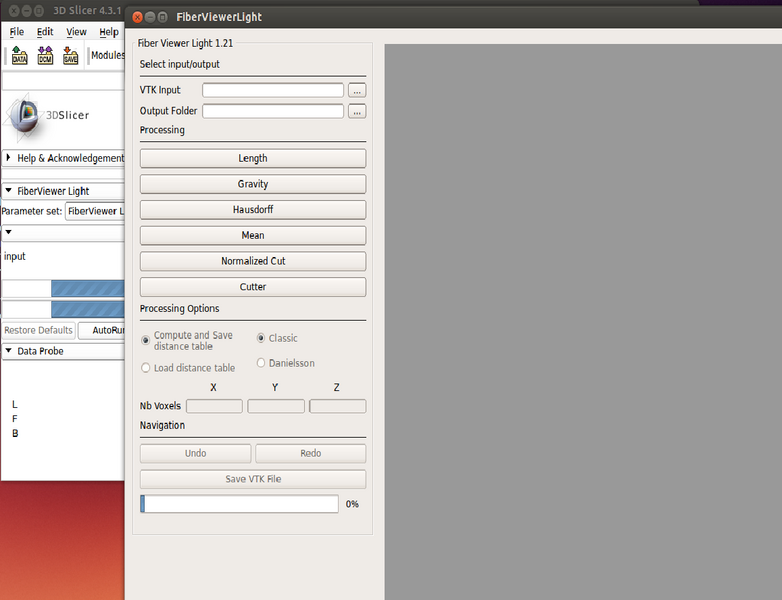Collapse the FiberViewer Light section
The width and height of the screenshot is (782, 600).
pyautogui.click(x=9, y=191)
